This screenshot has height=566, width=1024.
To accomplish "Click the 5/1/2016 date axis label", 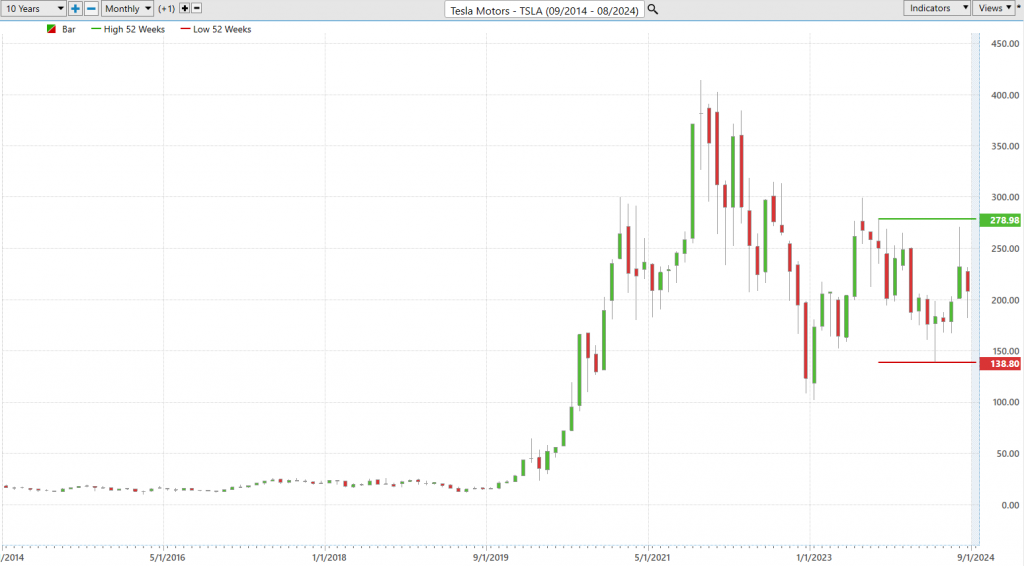I will tap(167, 558).
